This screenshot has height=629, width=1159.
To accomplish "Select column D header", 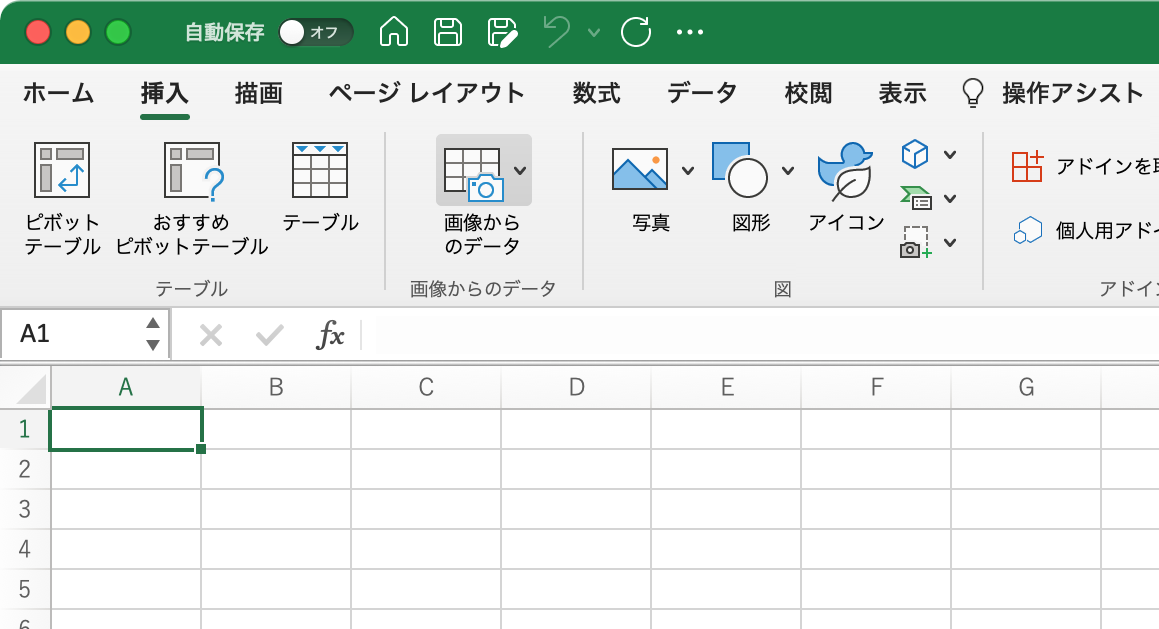I will coord(577,387).
